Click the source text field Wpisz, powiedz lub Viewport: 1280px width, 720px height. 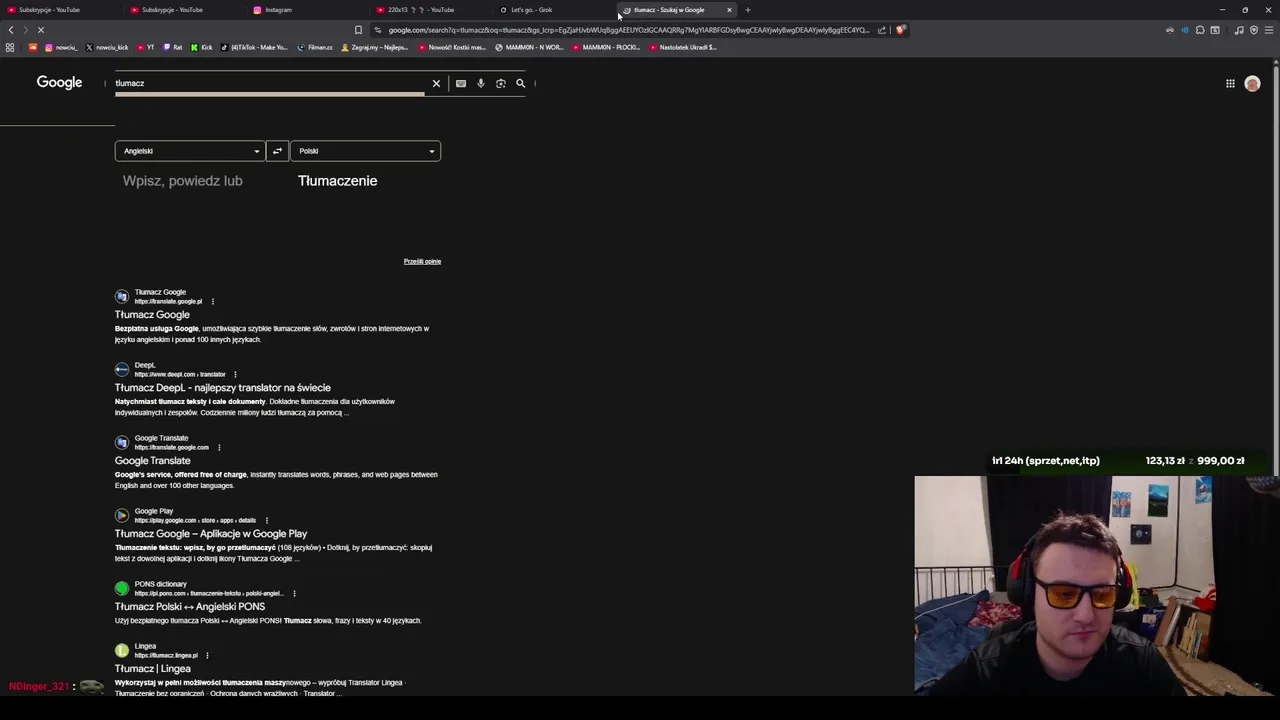[183, 181]
